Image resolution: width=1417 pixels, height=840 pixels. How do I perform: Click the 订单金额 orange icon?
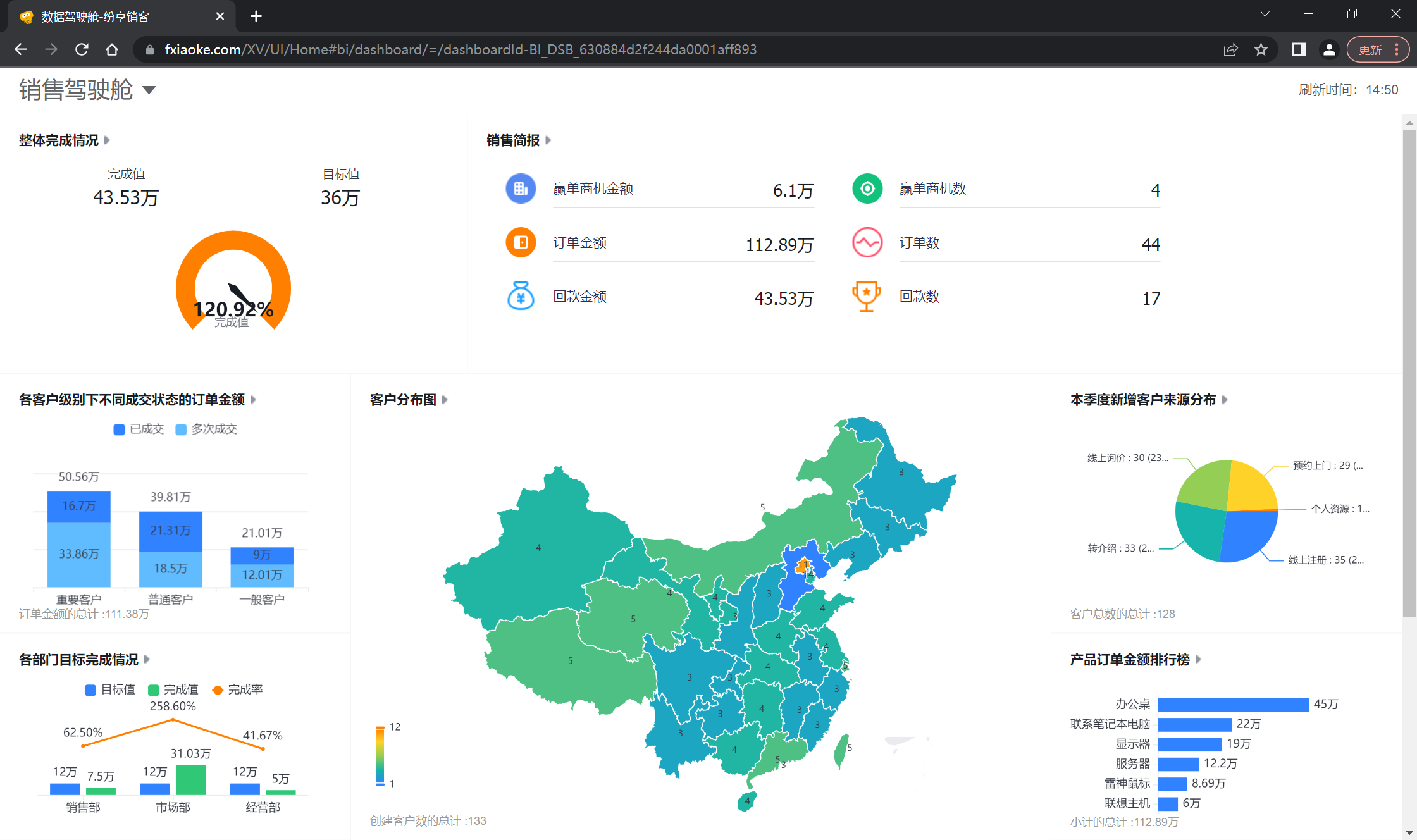pos(521,242)
